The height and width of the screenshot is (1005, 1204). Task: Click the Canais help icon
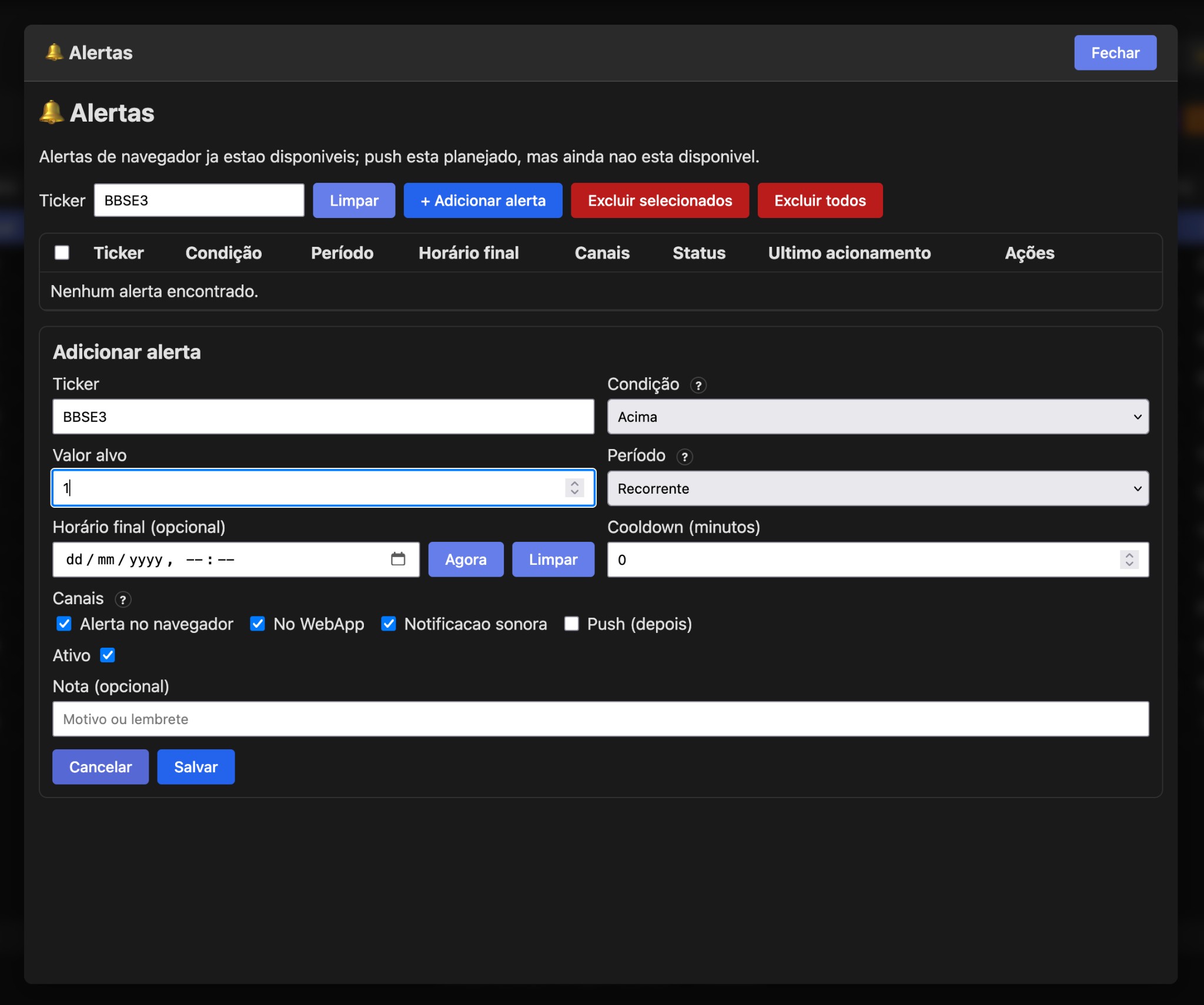click(x=123, y=600)
